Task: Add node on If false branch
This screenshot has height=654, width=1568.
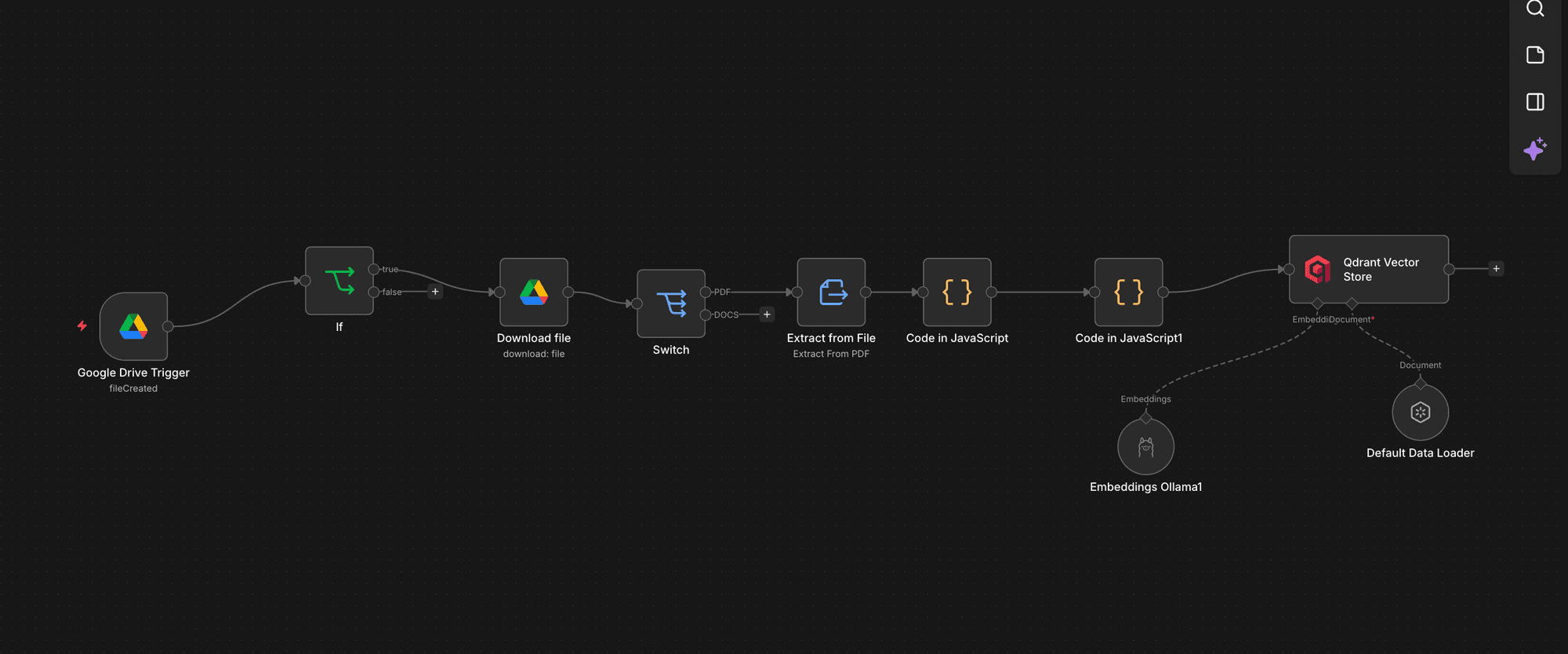Action: [x=435, y=292]
